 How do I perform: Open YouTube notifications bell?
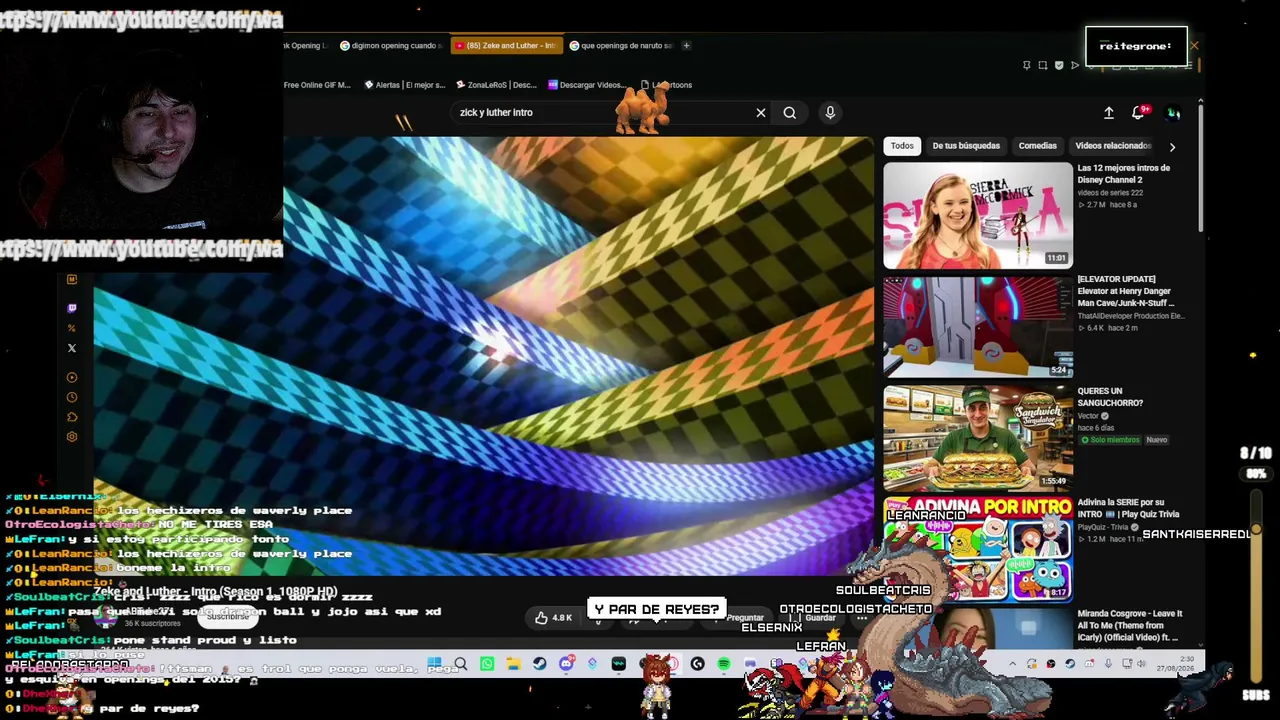pos(1138,113)
